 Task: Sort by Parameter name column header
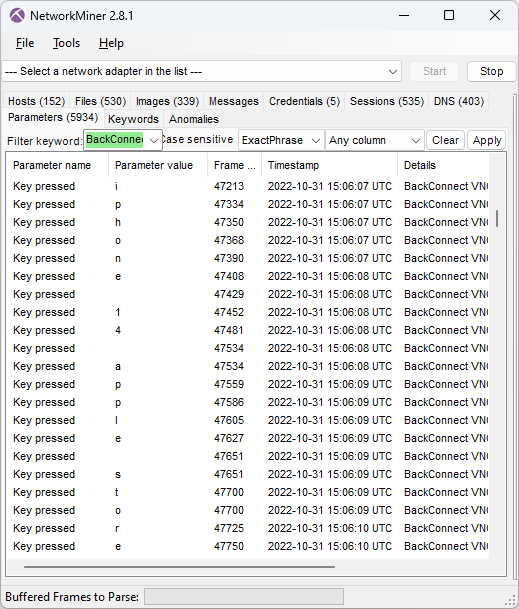pos(57,165)
